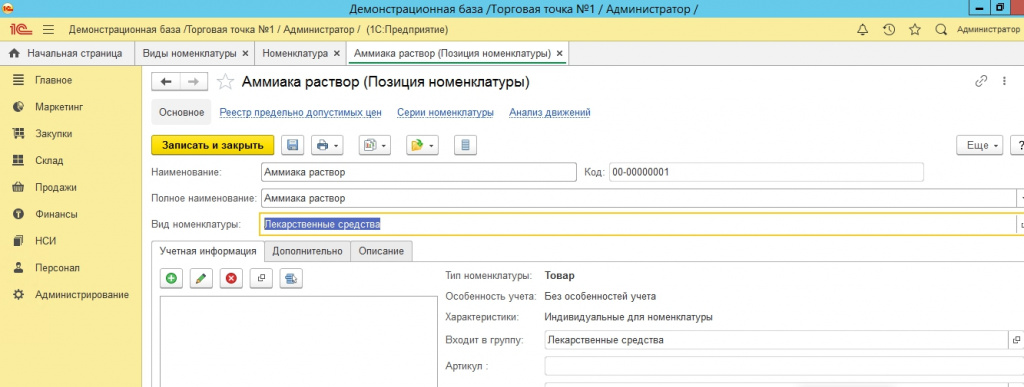Open Серии номенклатуры link
The image size is (1024, 387).
pyautogui.click(x=445, y=112)
